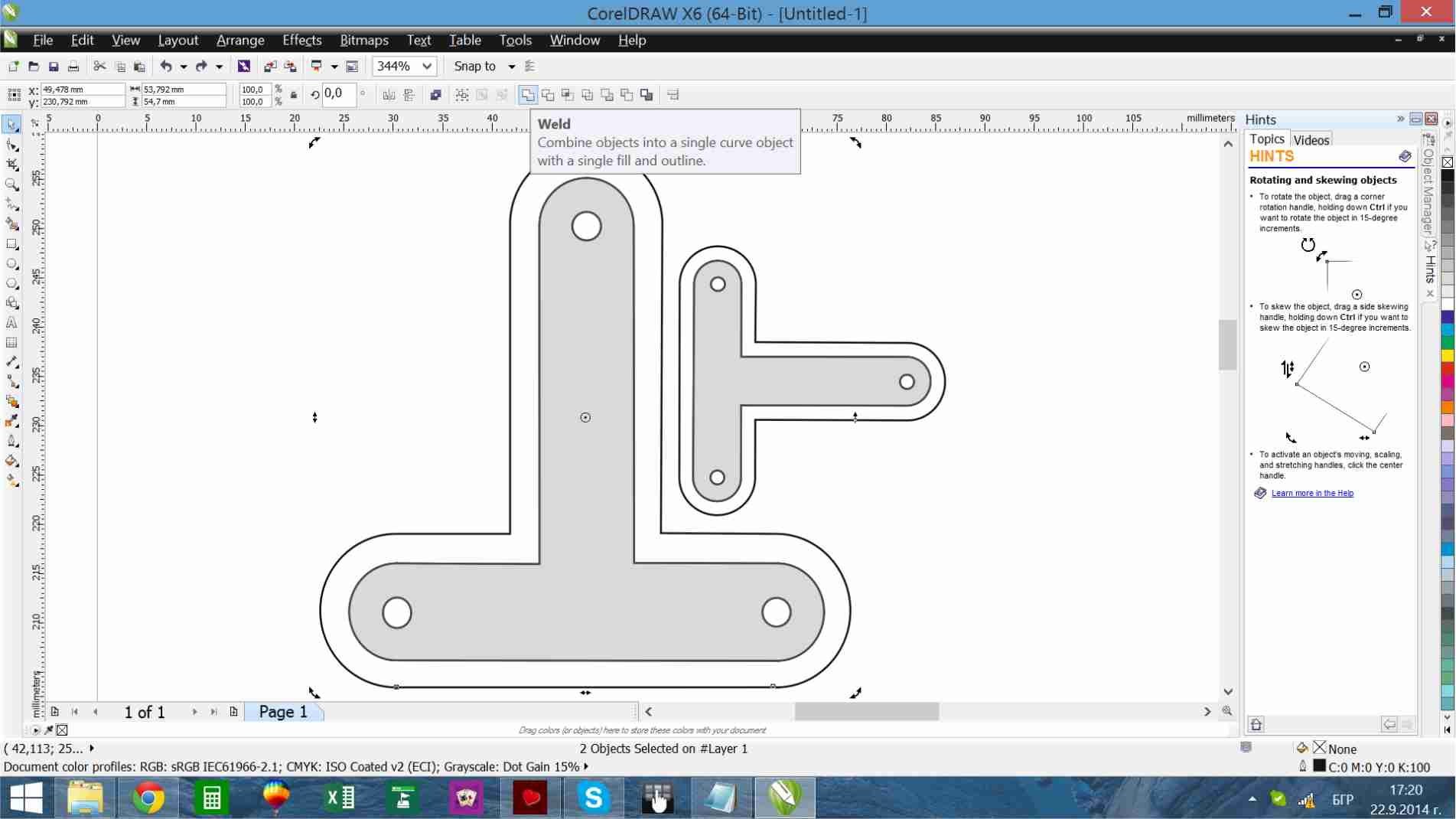The height and width of the screenshot is (819, 1456).
Task: Open the Bitmaps menu
Action: (x=364, y=40)
